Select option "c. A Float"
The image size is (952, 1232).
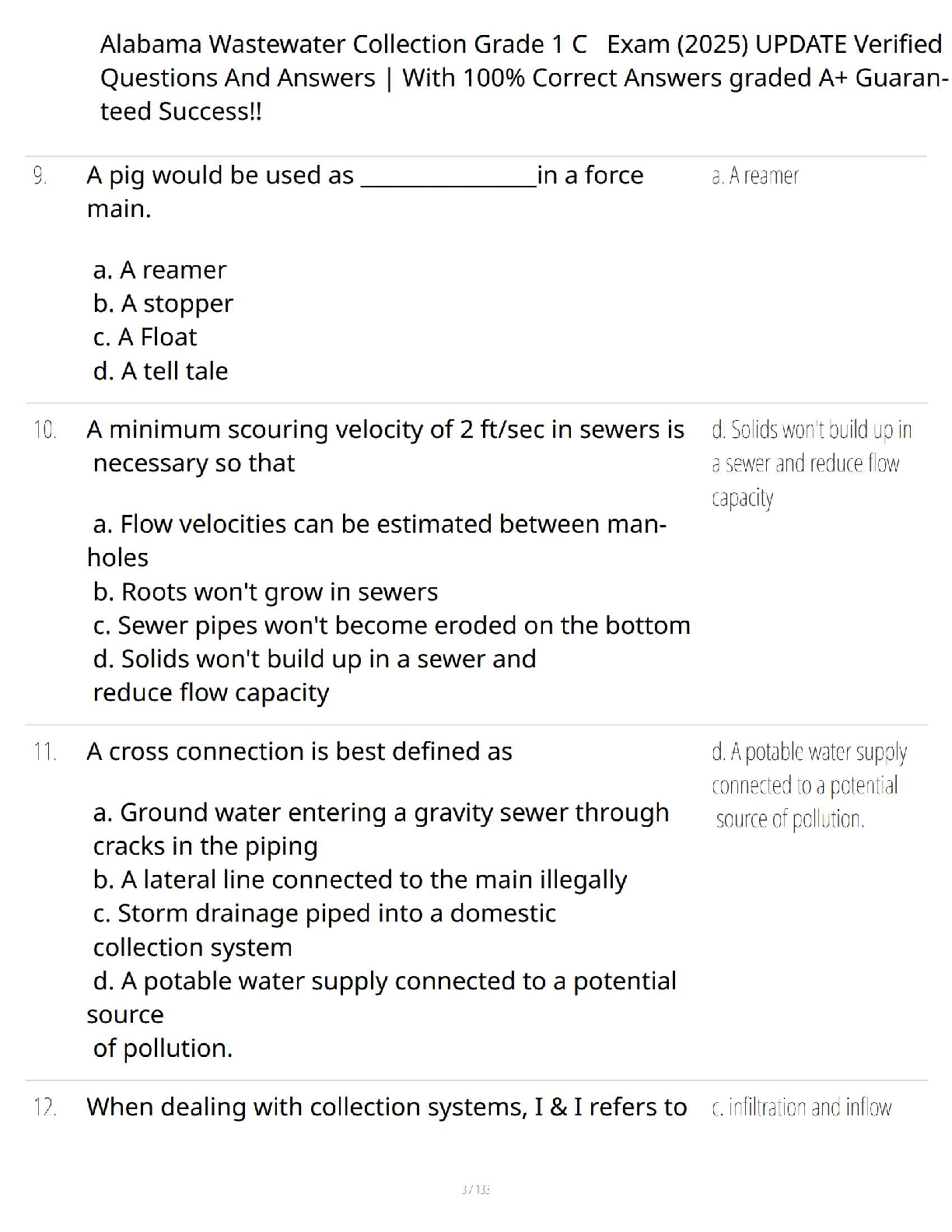pos(145,337)
